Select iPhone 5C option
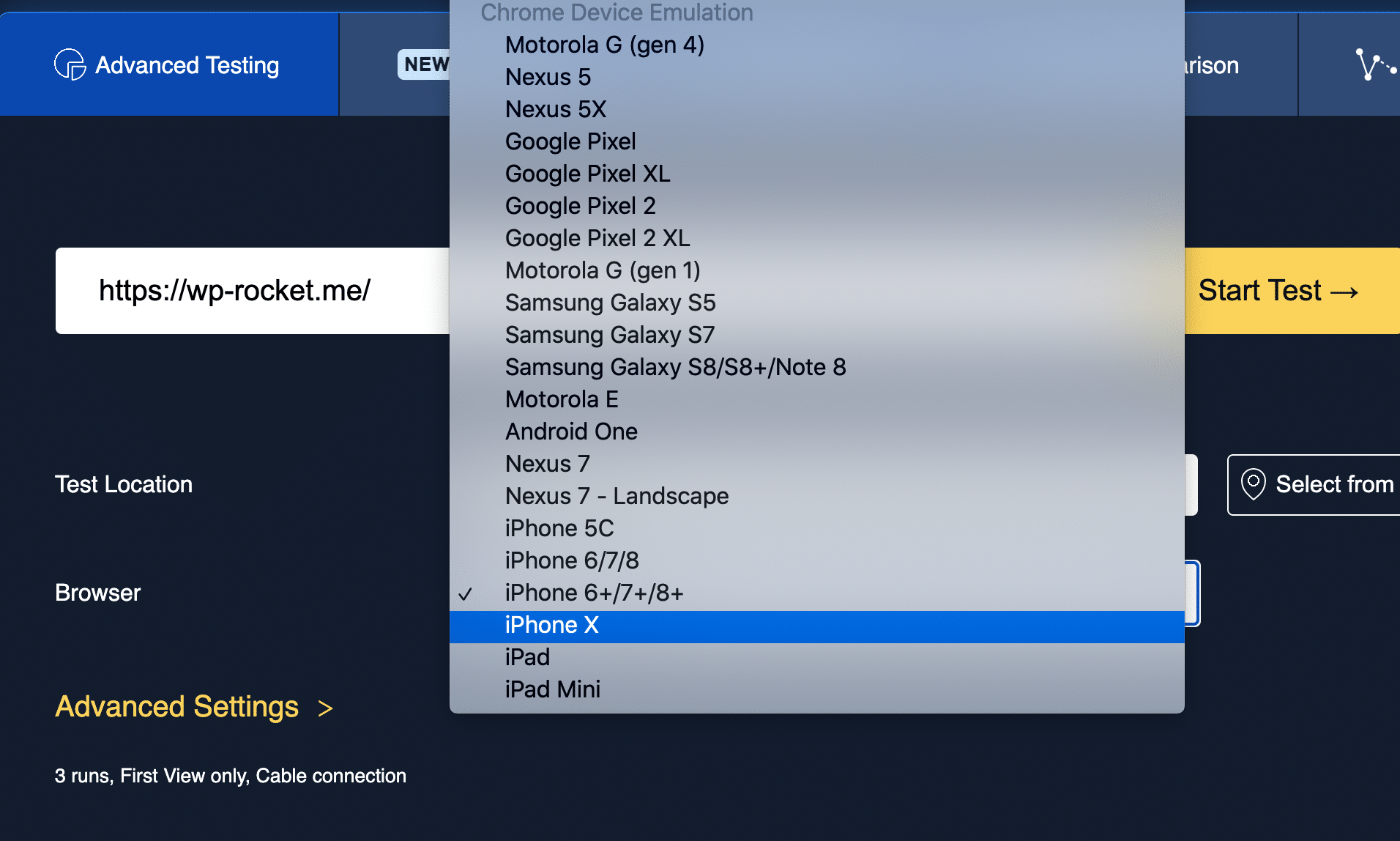Image resolution: width=1400 pixels, height=841 pixels. (817, 528)
